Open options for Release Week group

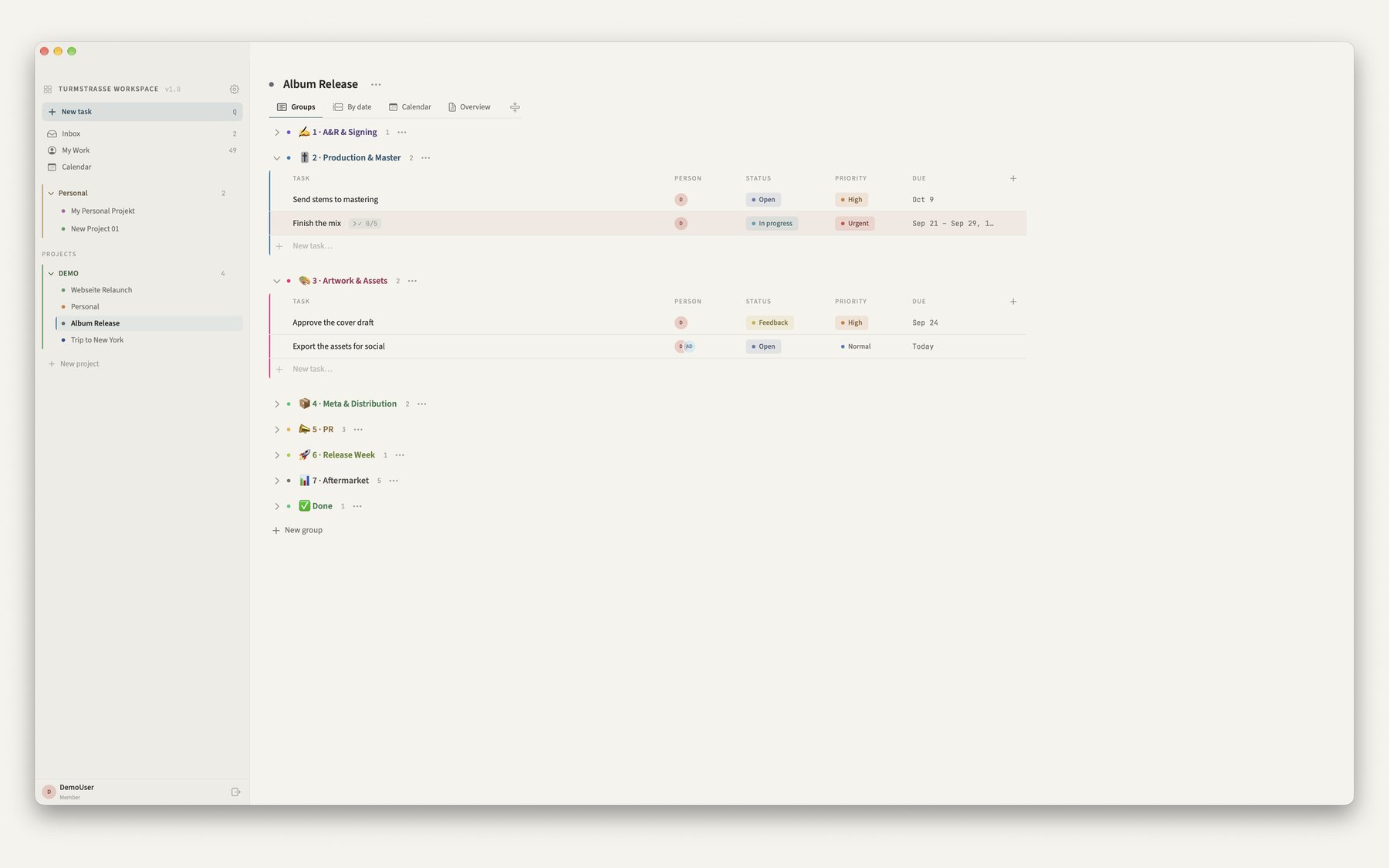click(400, 455)
